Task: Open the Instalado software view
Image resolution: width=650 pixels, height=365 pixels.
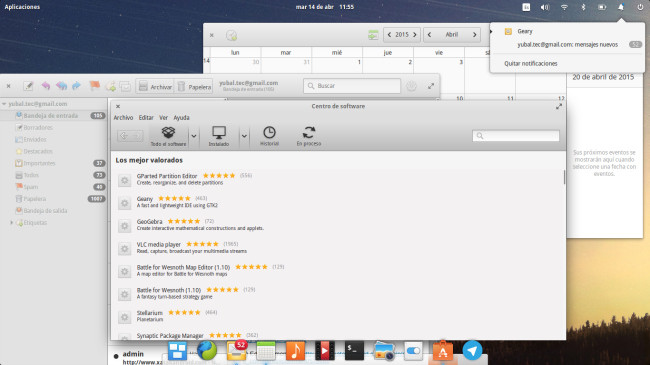Action: point(218,136)
